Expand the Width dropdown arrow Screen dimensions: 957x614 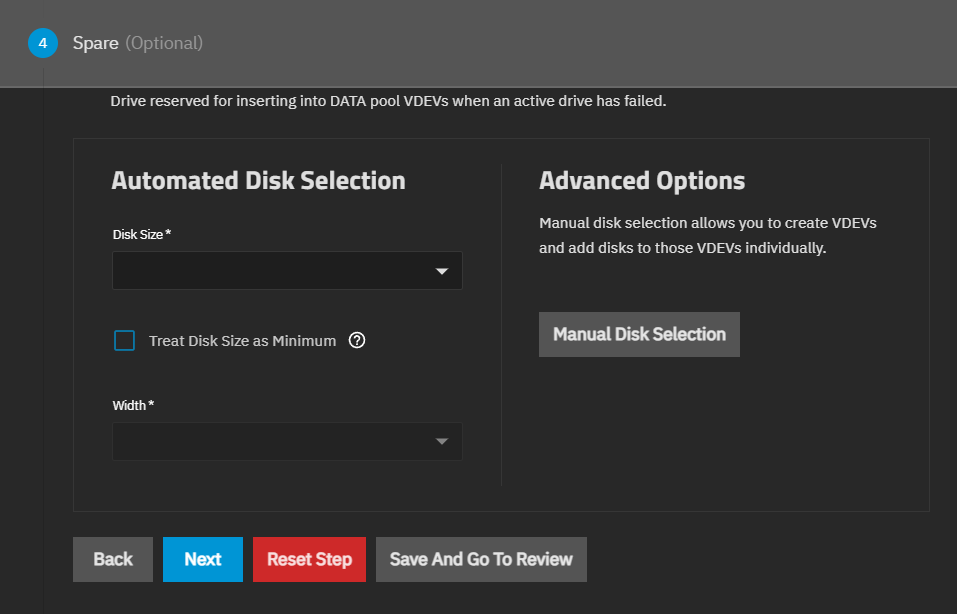(x=442, y=442)
